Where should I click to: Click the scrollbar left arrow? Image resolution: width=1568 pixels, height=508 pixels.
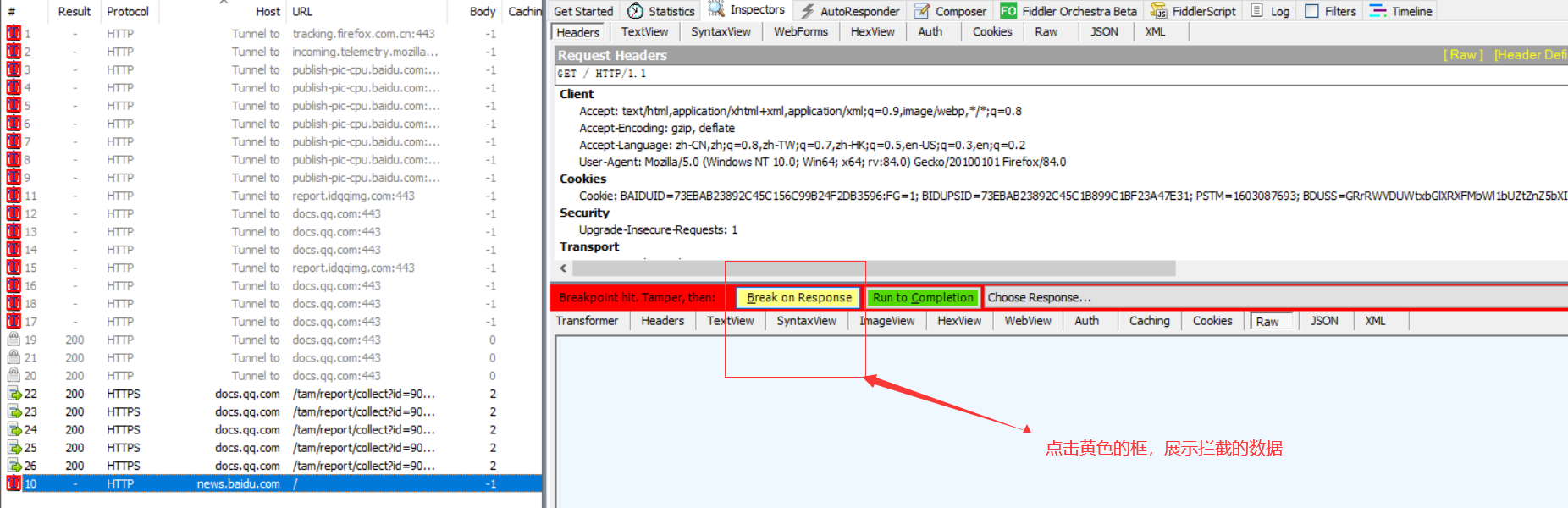pyautogui.click(x=563, y=268)
